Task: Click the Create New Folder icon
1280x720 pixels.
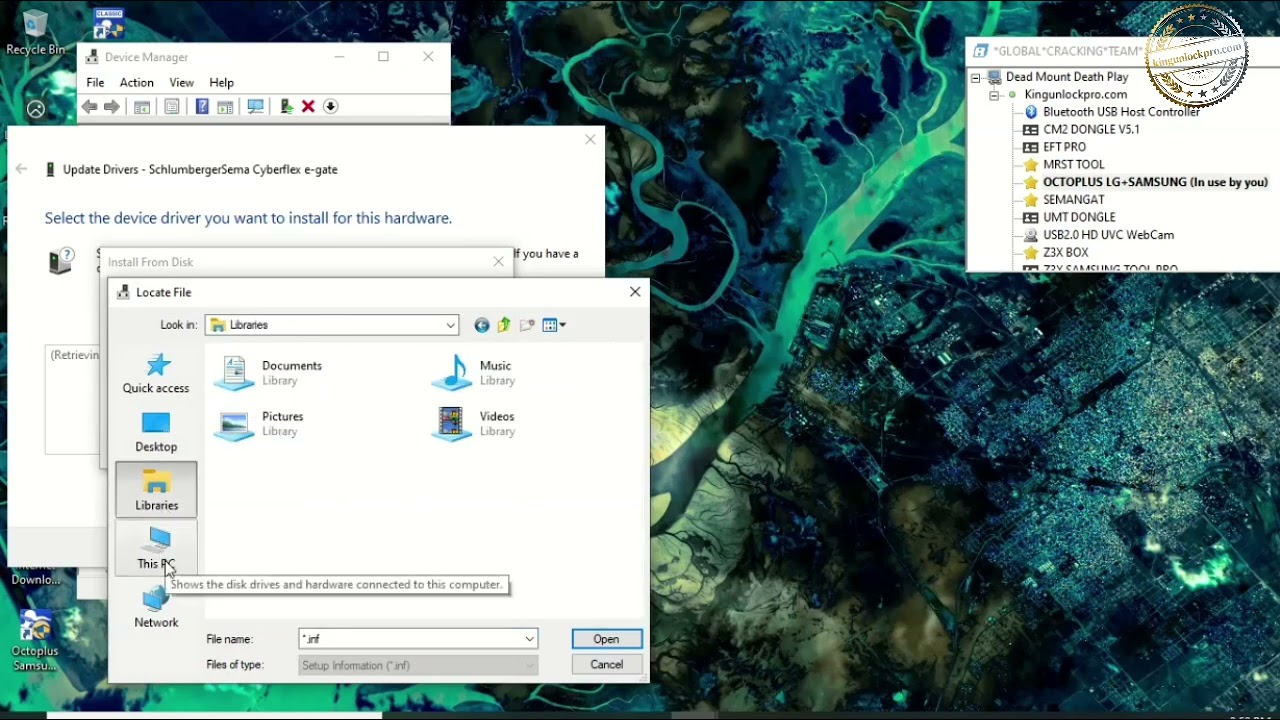Action: pyautogui.click(x=527, y=325)
